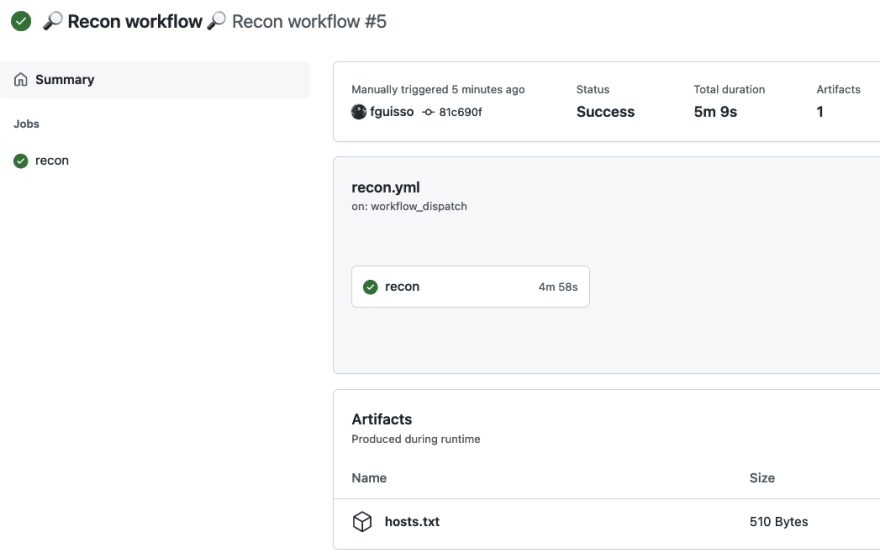This screenshot has height=553, width=880.
Task: Open the Summary tab in the sidebar
Action: (x=155, y=80)
